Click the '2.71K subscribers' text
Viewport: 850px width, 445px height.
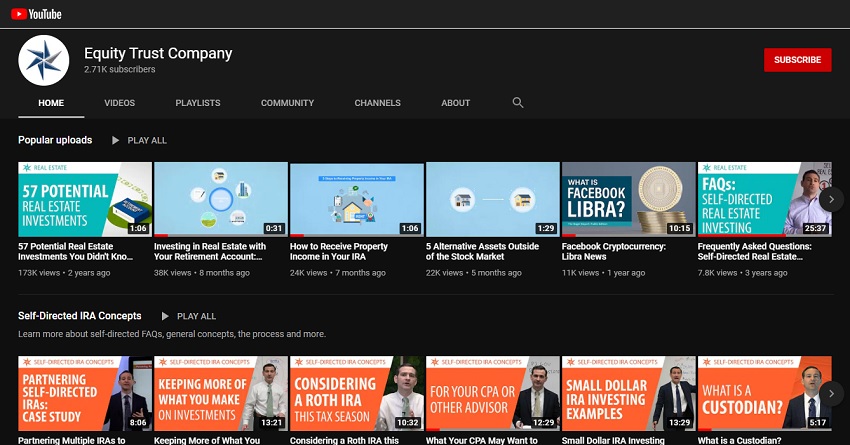coord(119,69)
